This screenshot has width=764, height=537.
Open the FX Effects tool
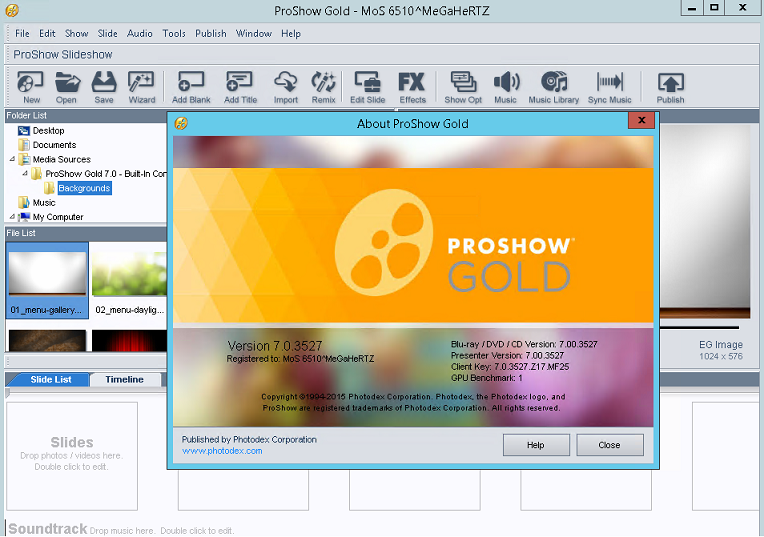(x=412, y=87)
